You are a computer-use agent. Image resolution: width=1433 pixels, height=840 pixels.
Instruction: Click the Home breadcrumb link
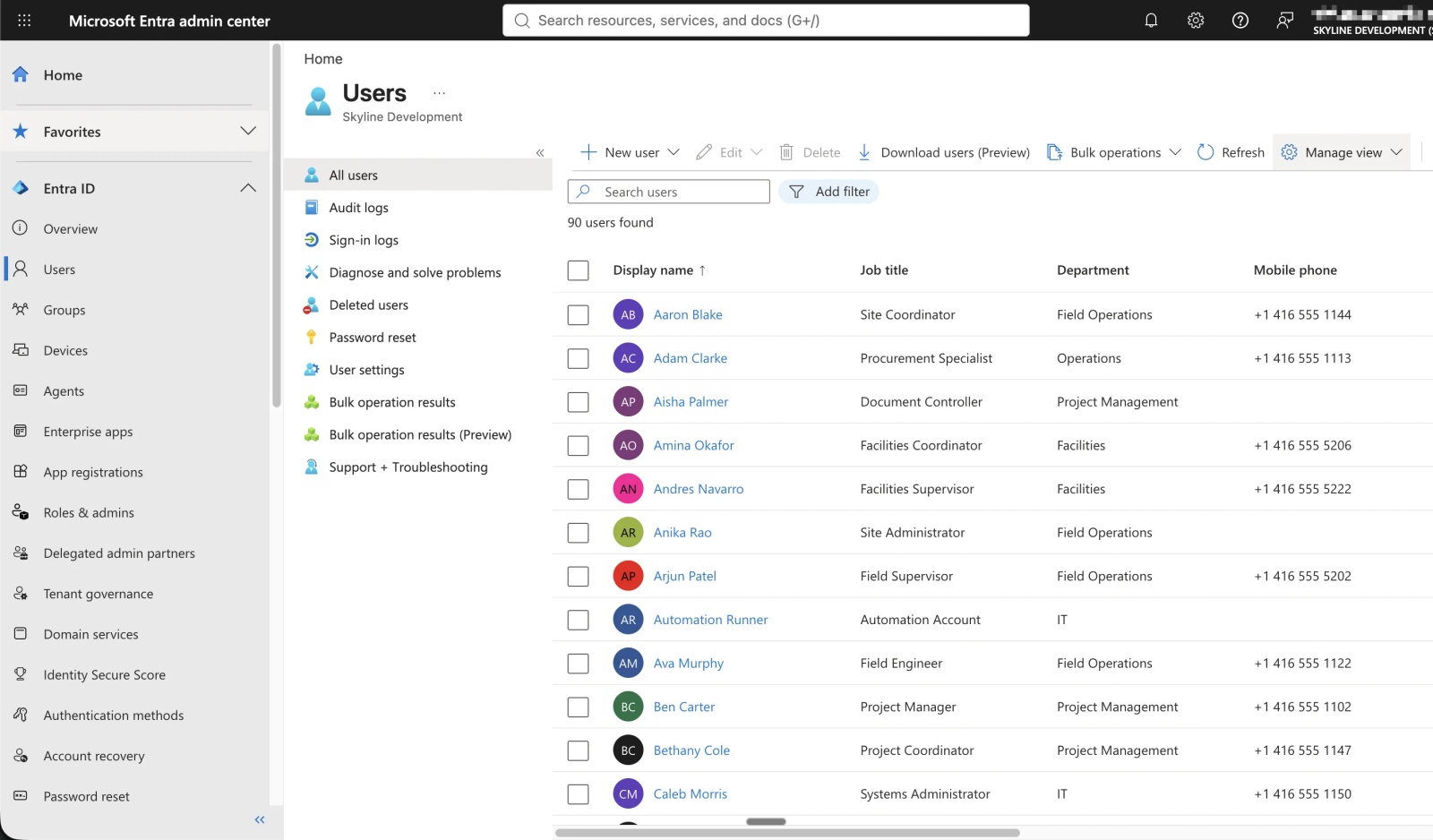coord(323,59)
